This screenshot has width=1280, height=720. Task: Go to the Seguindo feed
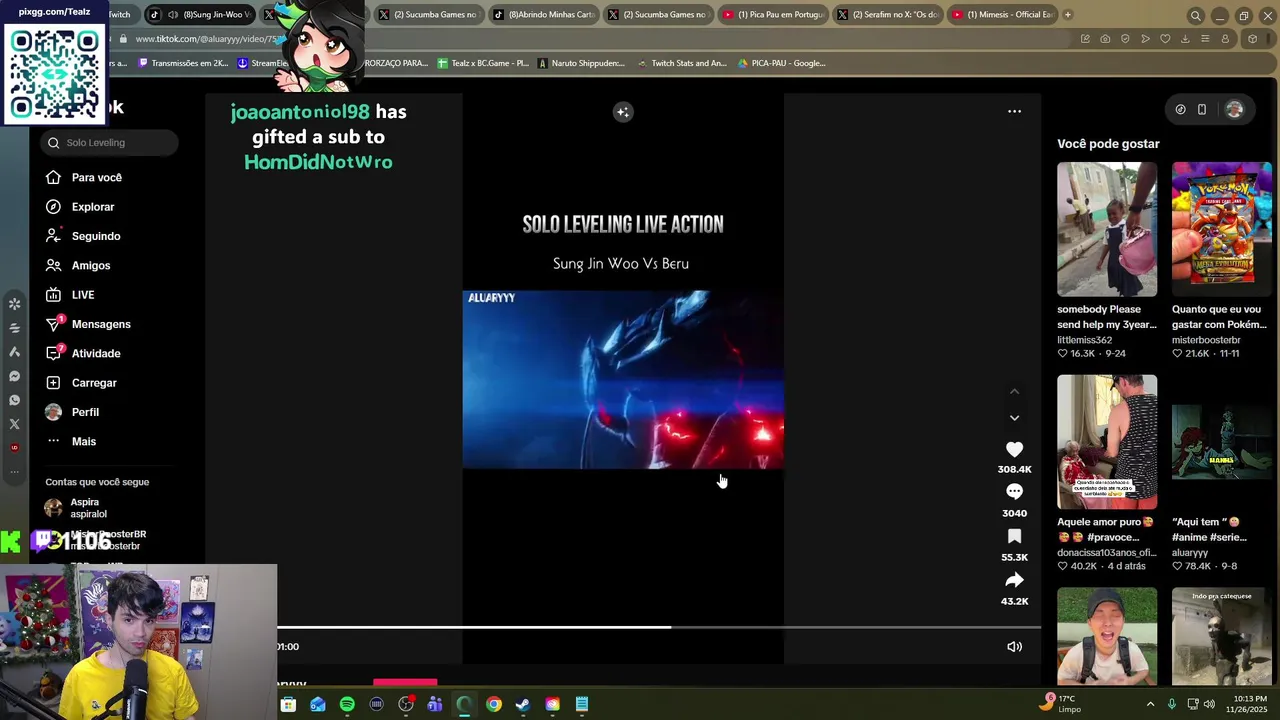pos(83,236)
